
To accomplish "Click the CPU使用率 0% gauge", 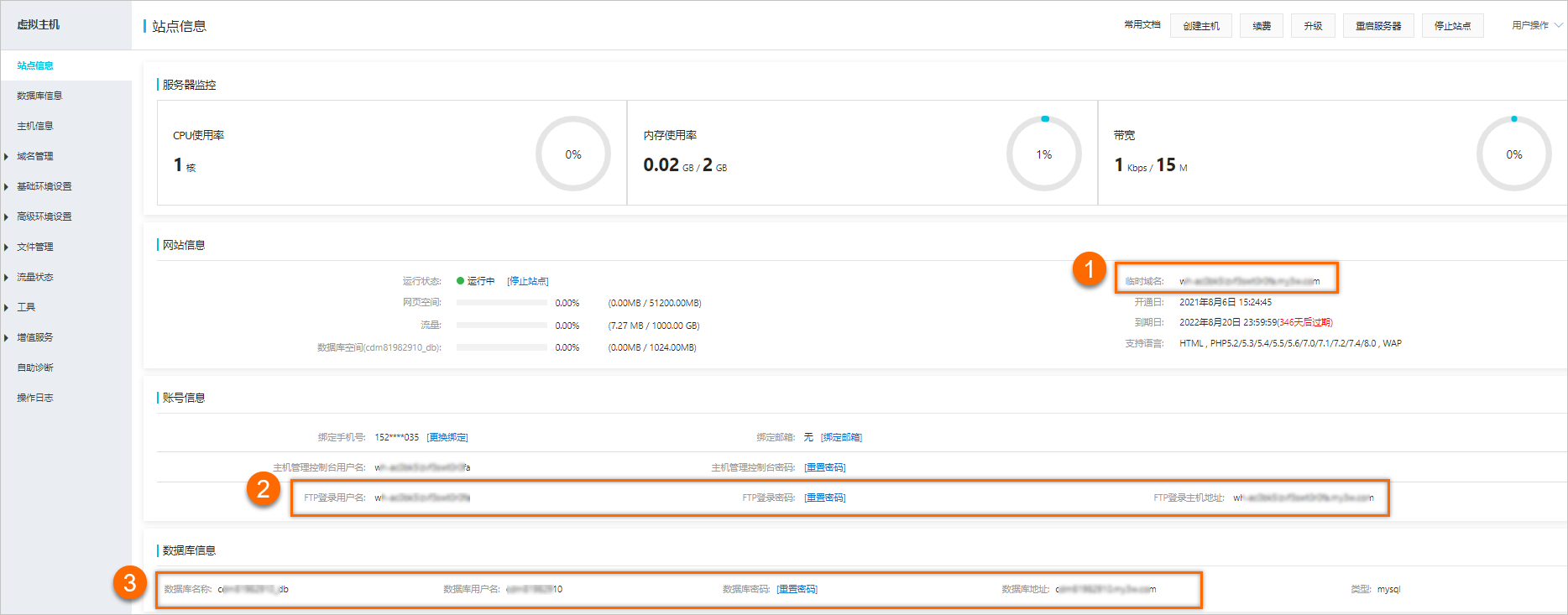I will click(573, 154).
